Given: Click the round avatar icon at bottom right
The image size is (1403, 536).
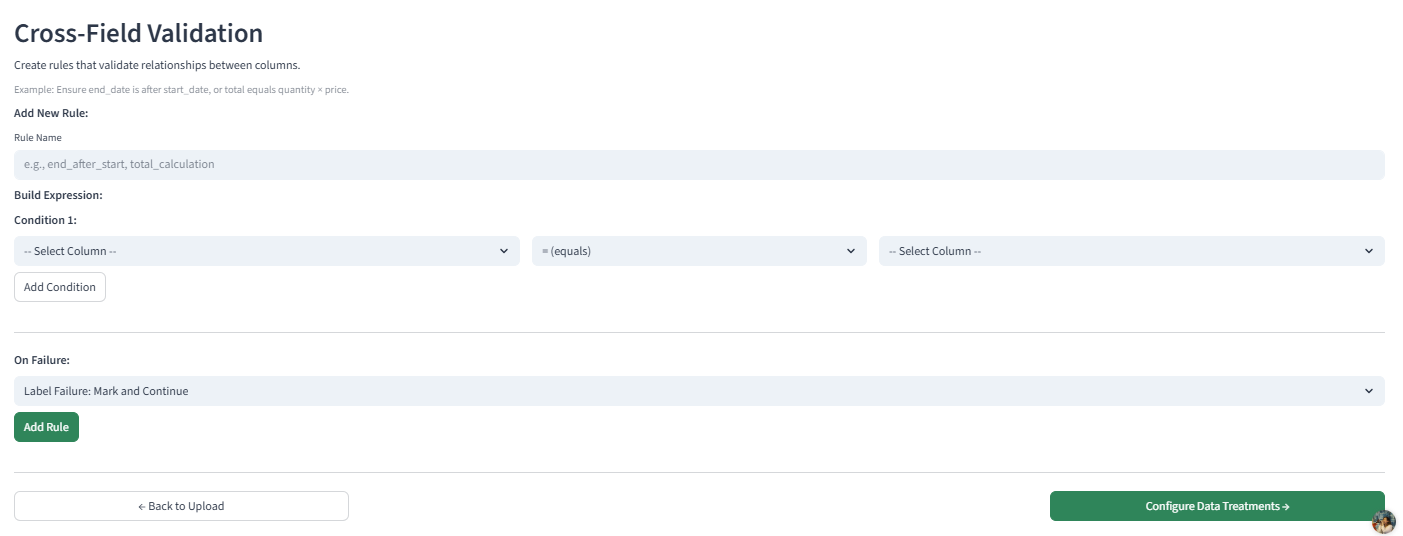Looking at the screenshot, I should point(1384,522).
